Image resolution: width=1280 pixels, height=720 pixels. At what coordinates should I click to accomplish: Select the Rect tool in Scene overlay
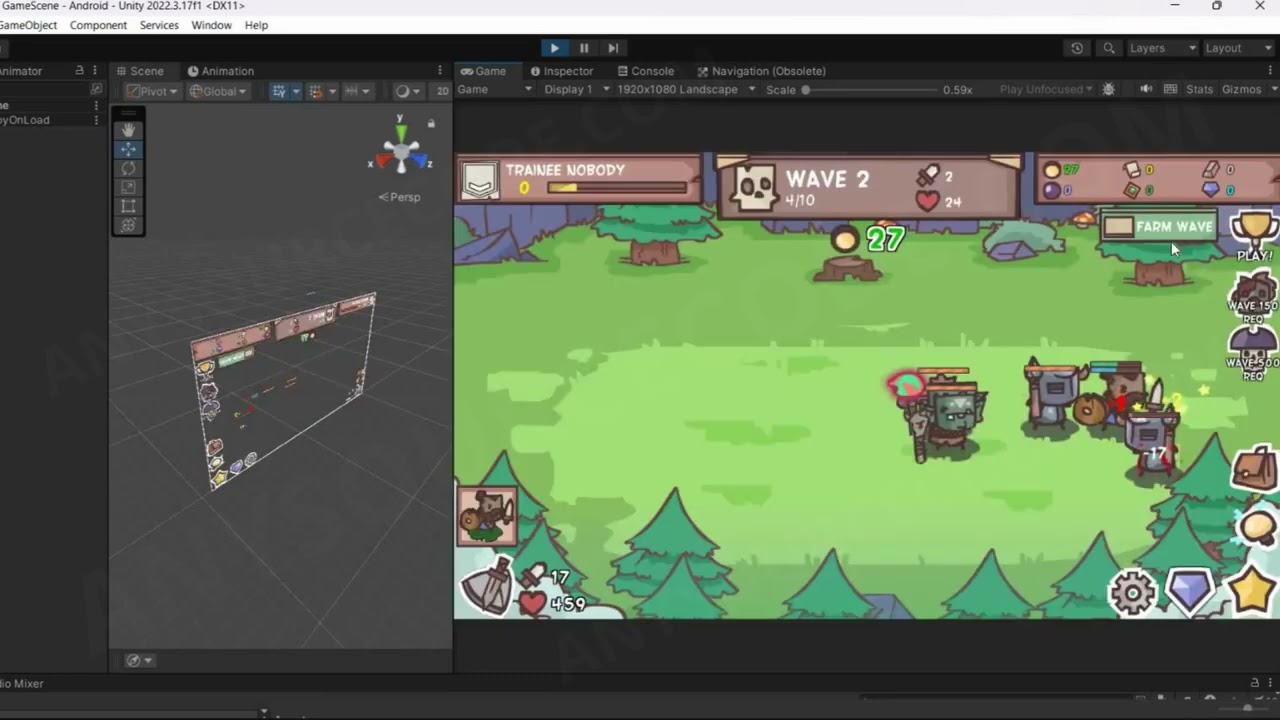pos(128,206)
